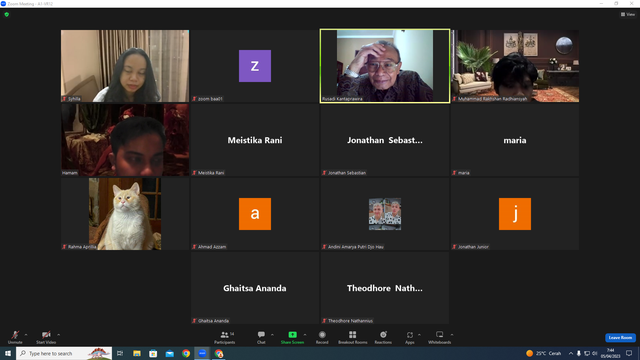Show hidden system tray icons
640x360 pixels.
click(571, 353)
